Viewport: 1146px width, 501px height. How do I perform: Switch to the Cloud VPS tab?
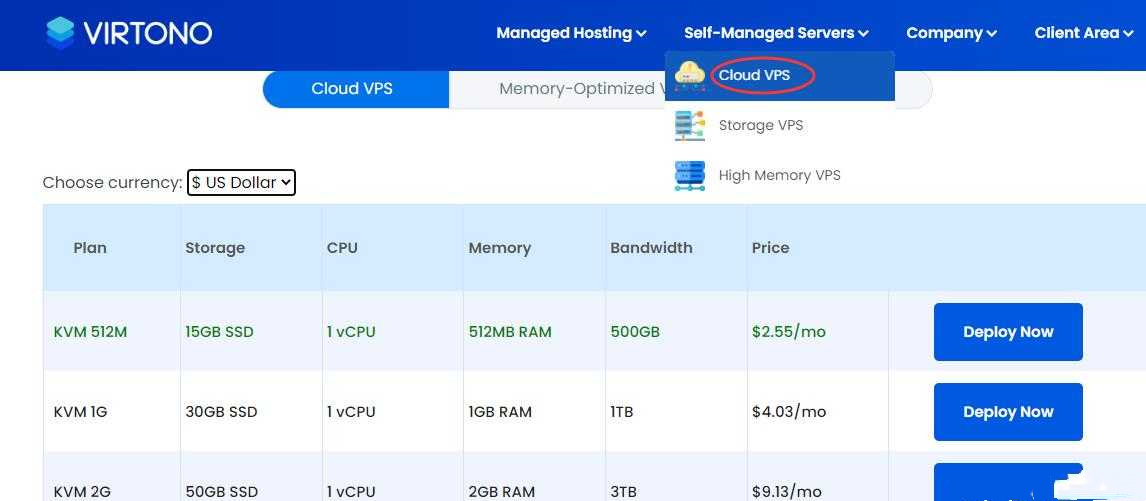tap(355, 88)
